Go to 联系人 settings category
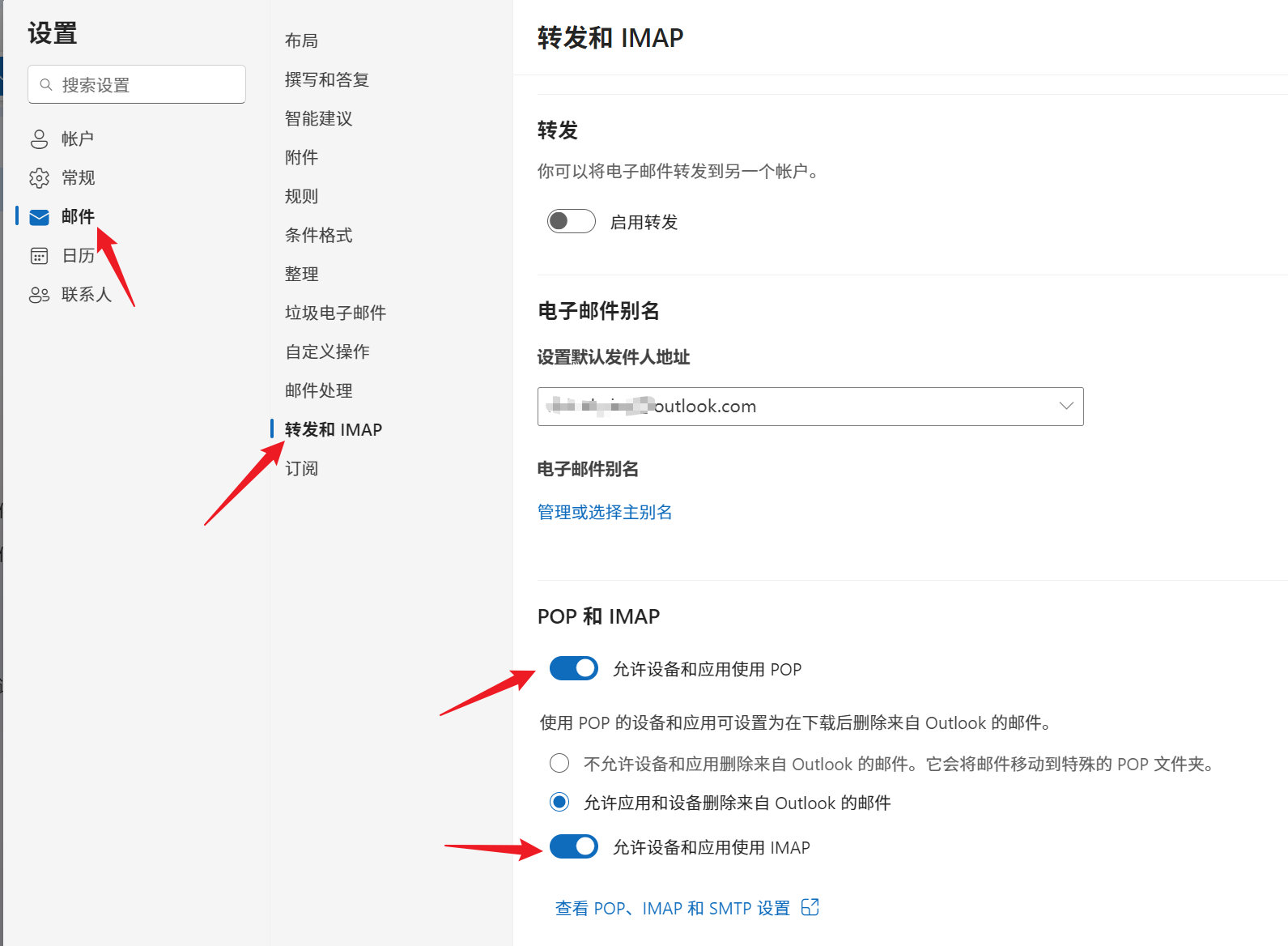Image resolution: width=1288 pixels, height=946 pixels. click(x=87, y=295)
